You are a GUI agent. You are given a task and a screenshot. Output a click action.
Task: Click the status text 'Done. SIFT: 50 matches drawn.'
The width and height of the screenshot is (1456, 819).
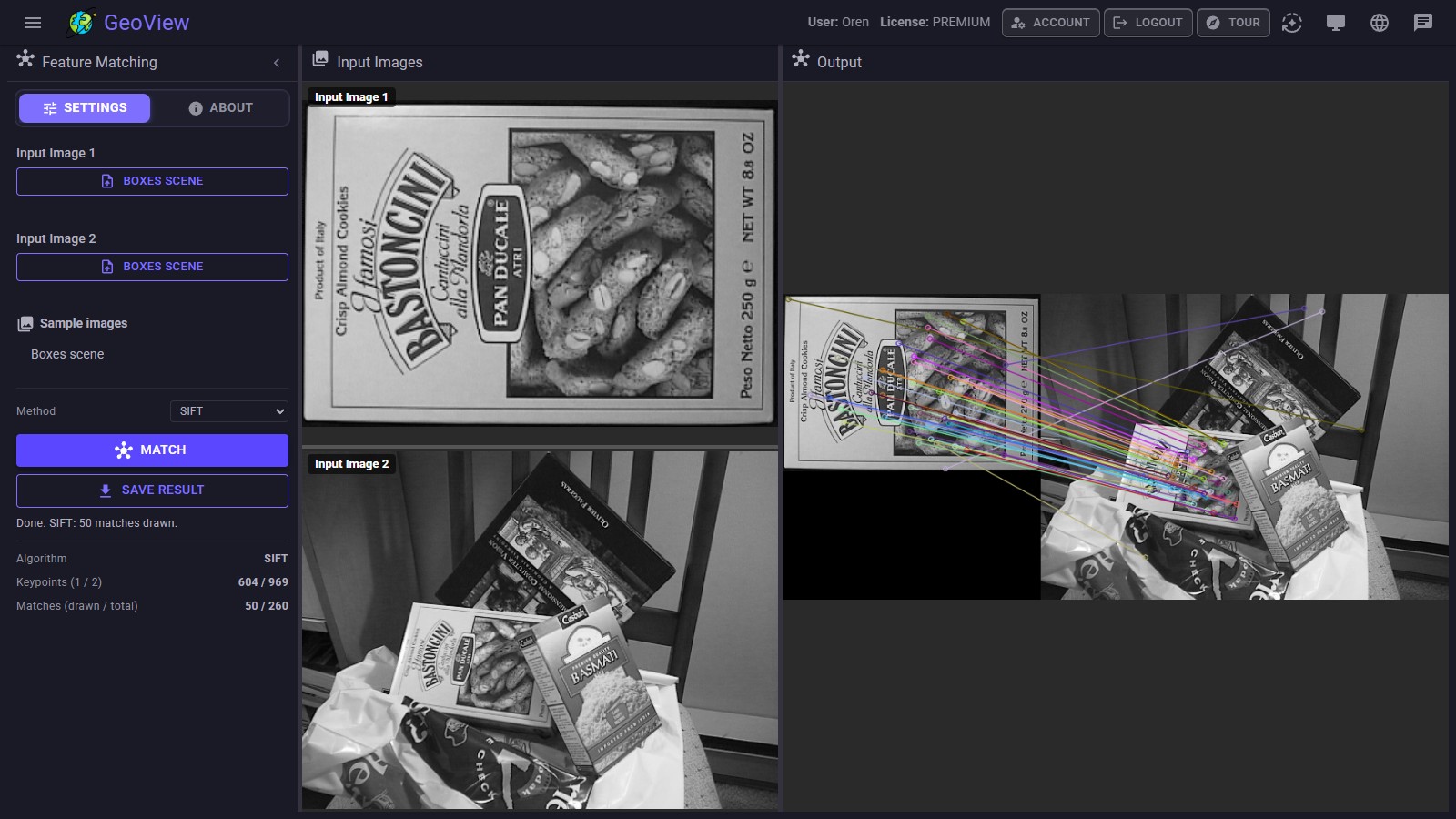pos(96,523)
